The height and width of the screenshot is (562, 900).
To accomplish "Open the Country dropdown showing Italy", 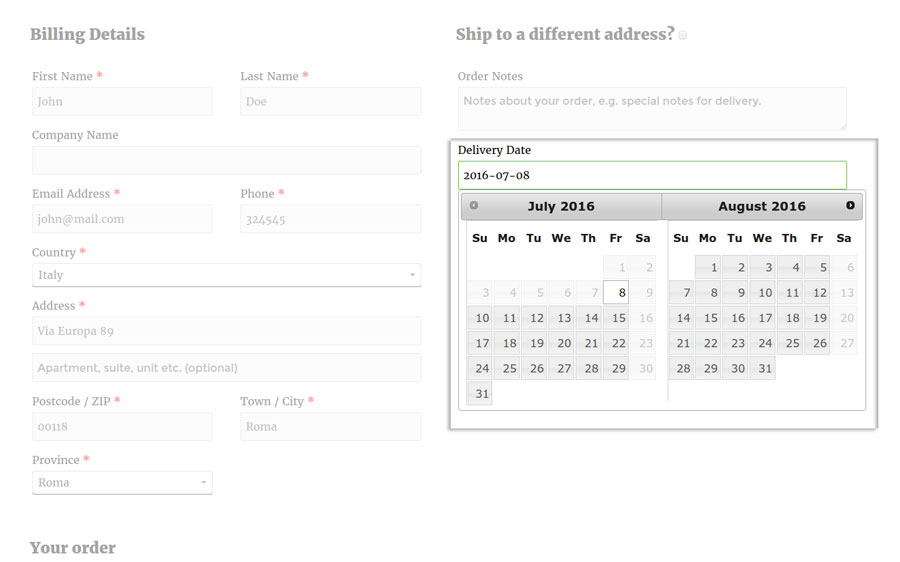I will (x=226, y=275).
